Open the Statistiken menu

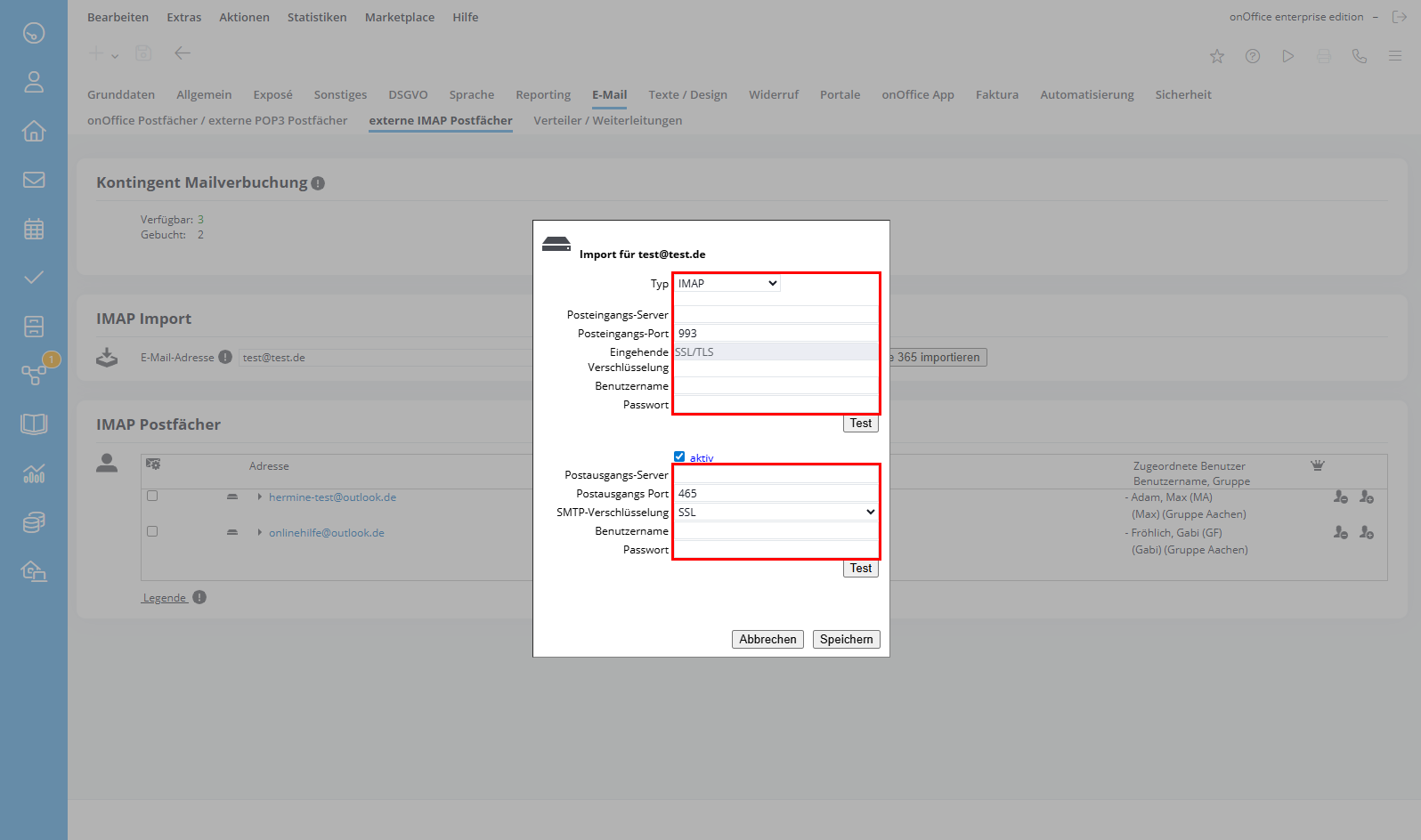coord(317,17)
